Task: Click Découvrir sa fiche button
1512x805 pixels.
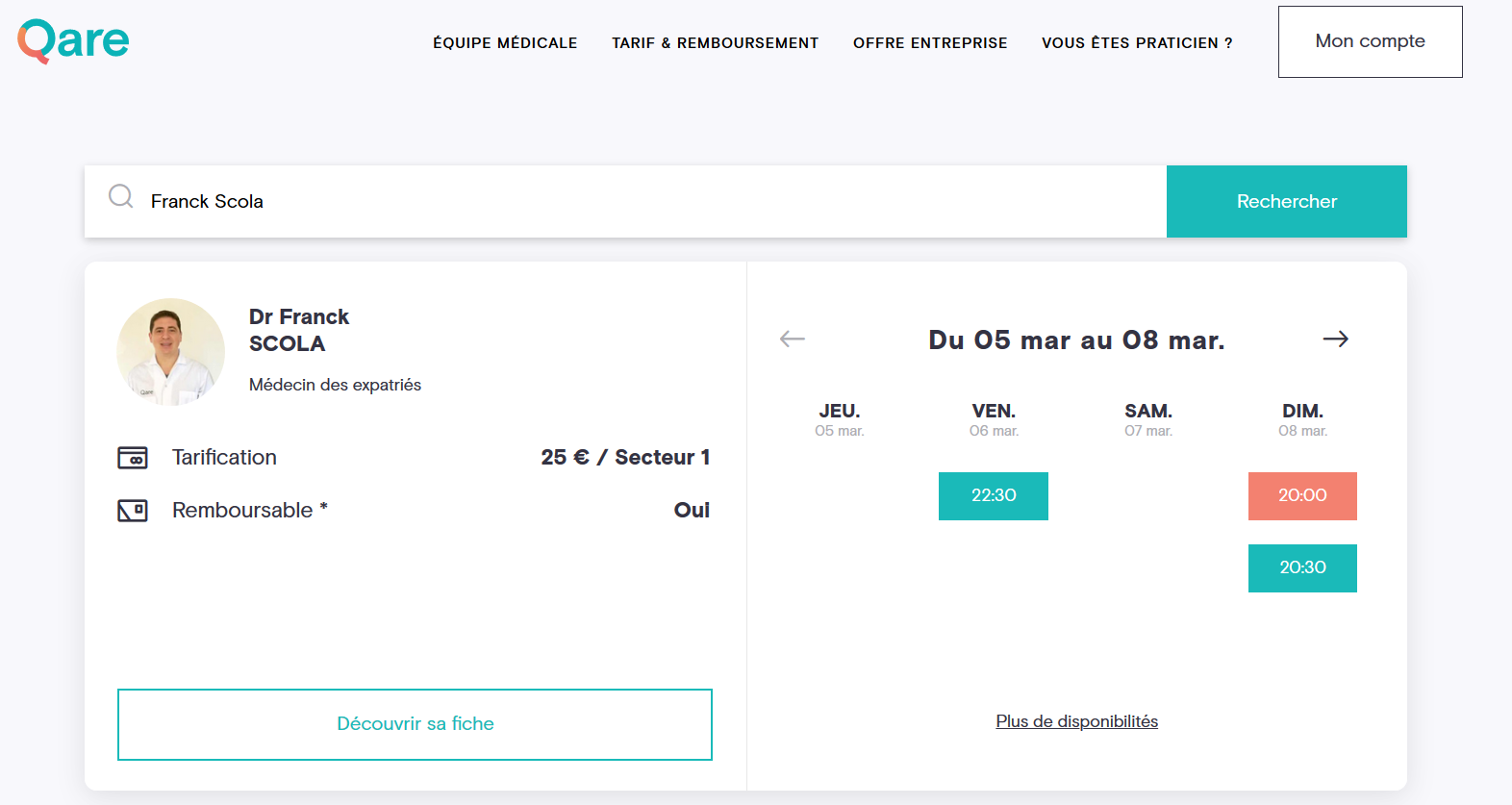Action: (x=415, y=724)
